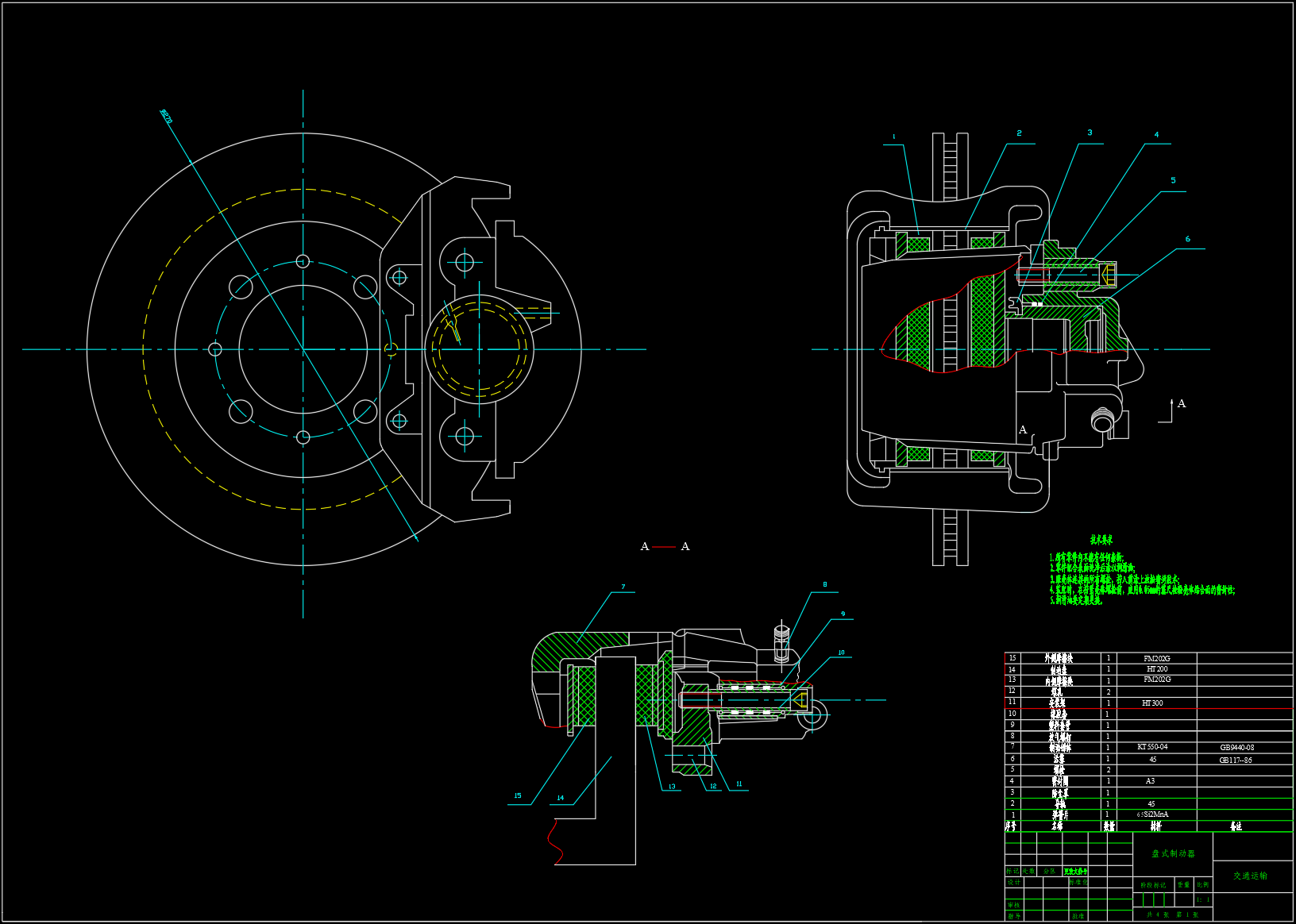Click the 比例 label in title block

pyautogui.click(x=1203, y=884)
